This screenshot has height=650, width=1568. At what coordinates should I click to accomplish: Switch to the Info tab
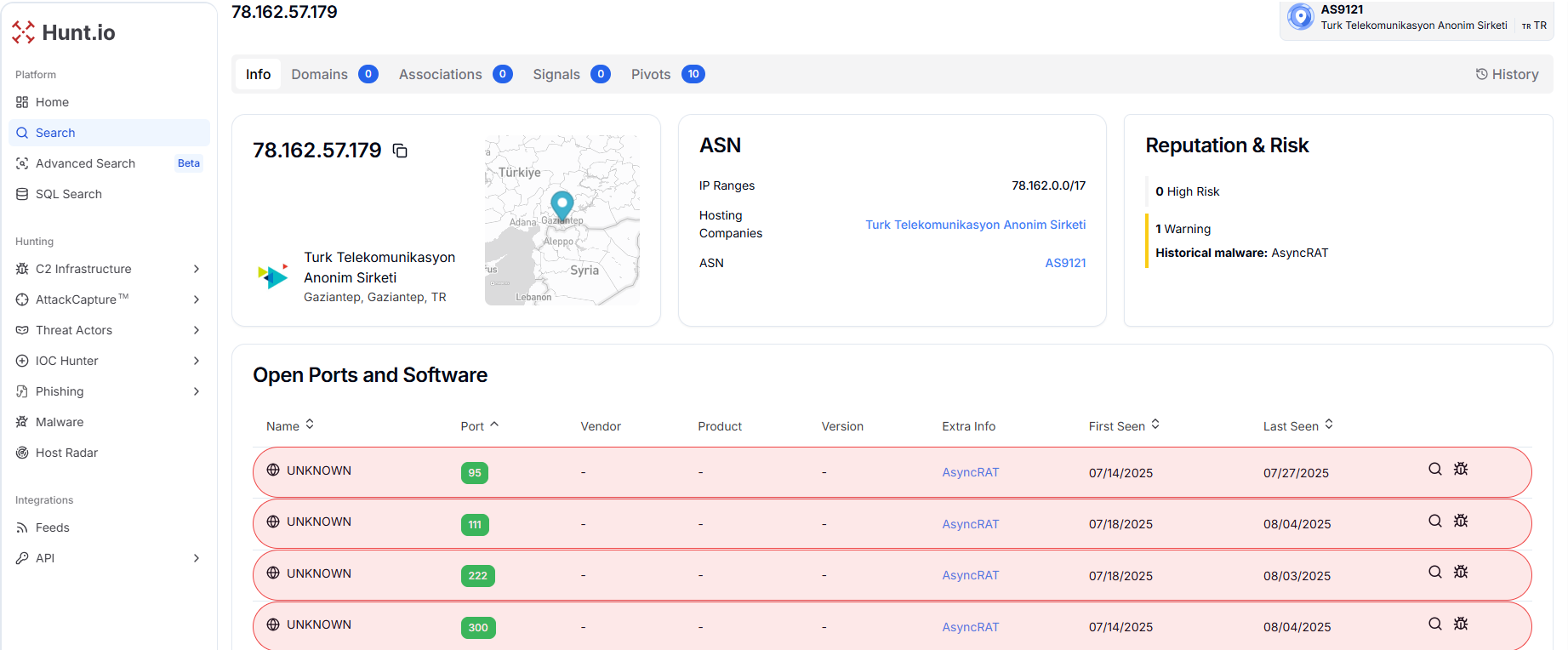[258, 74]
